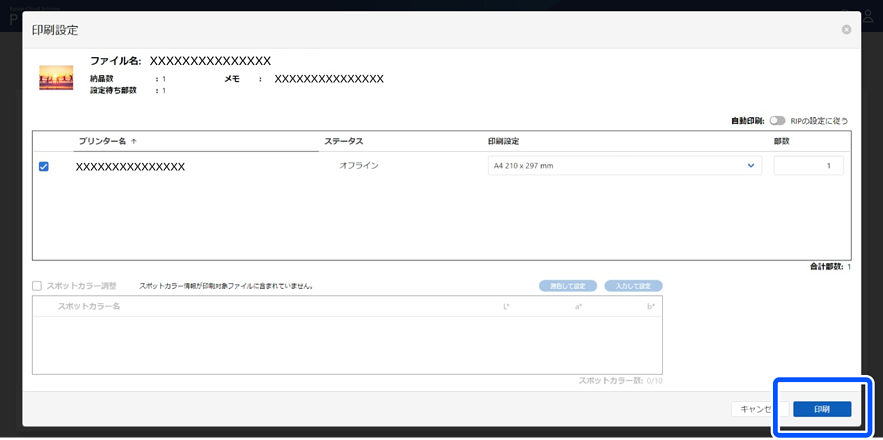The width and height of the screenshot is (883, 440).
Task: Click the user account icon behind the dialog
Action: click(868, 15)
